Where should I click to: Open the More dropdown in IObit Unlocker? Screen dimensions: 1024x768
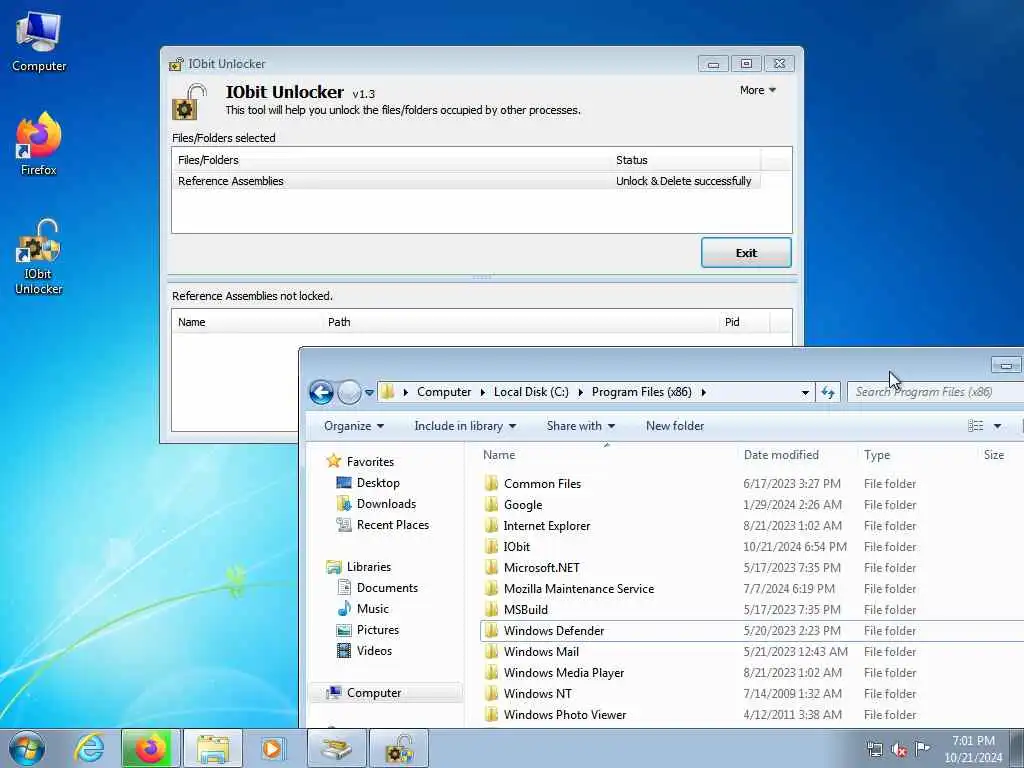[x=758, y=90]
